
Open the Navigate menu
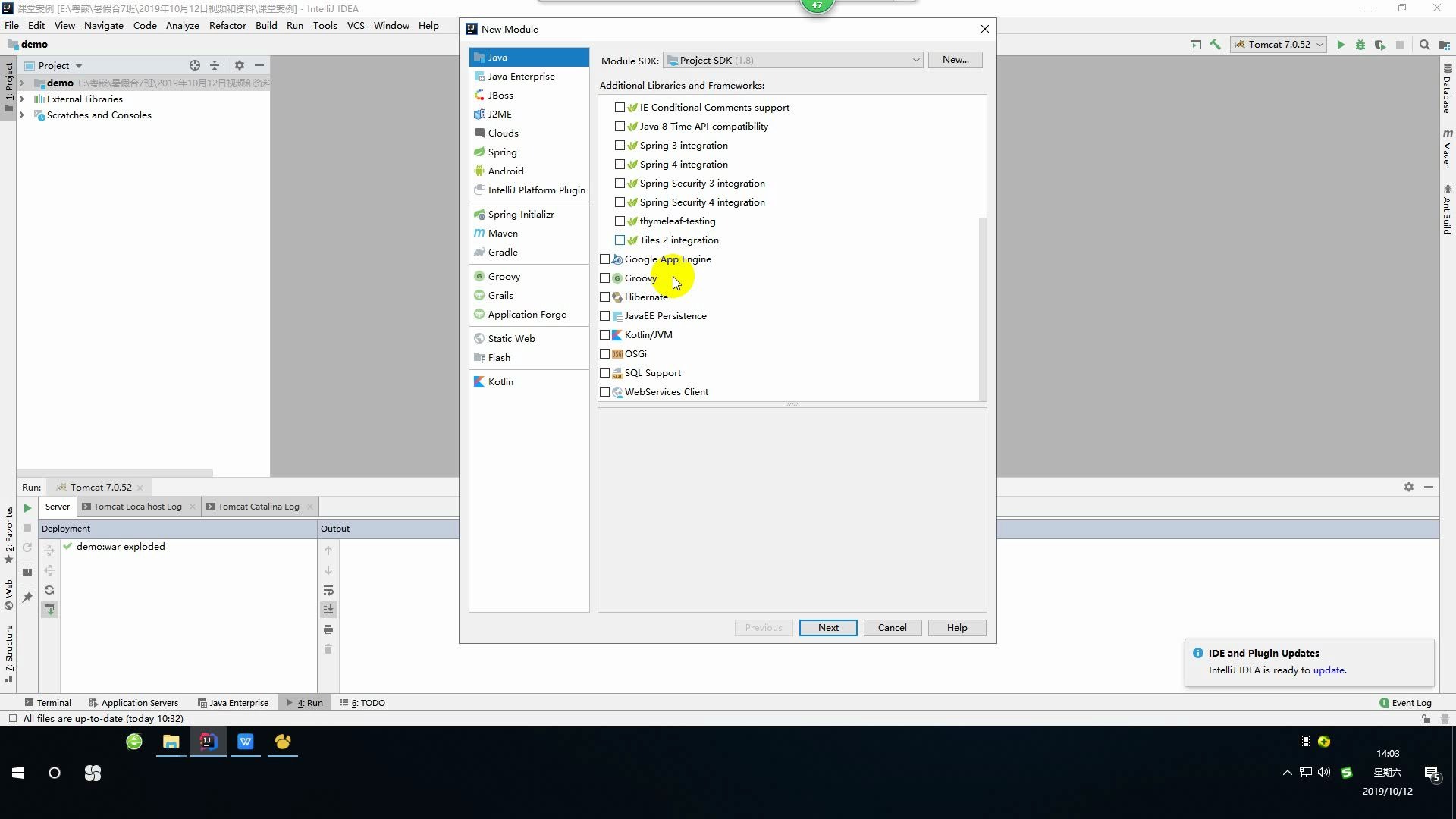[103, 25]
